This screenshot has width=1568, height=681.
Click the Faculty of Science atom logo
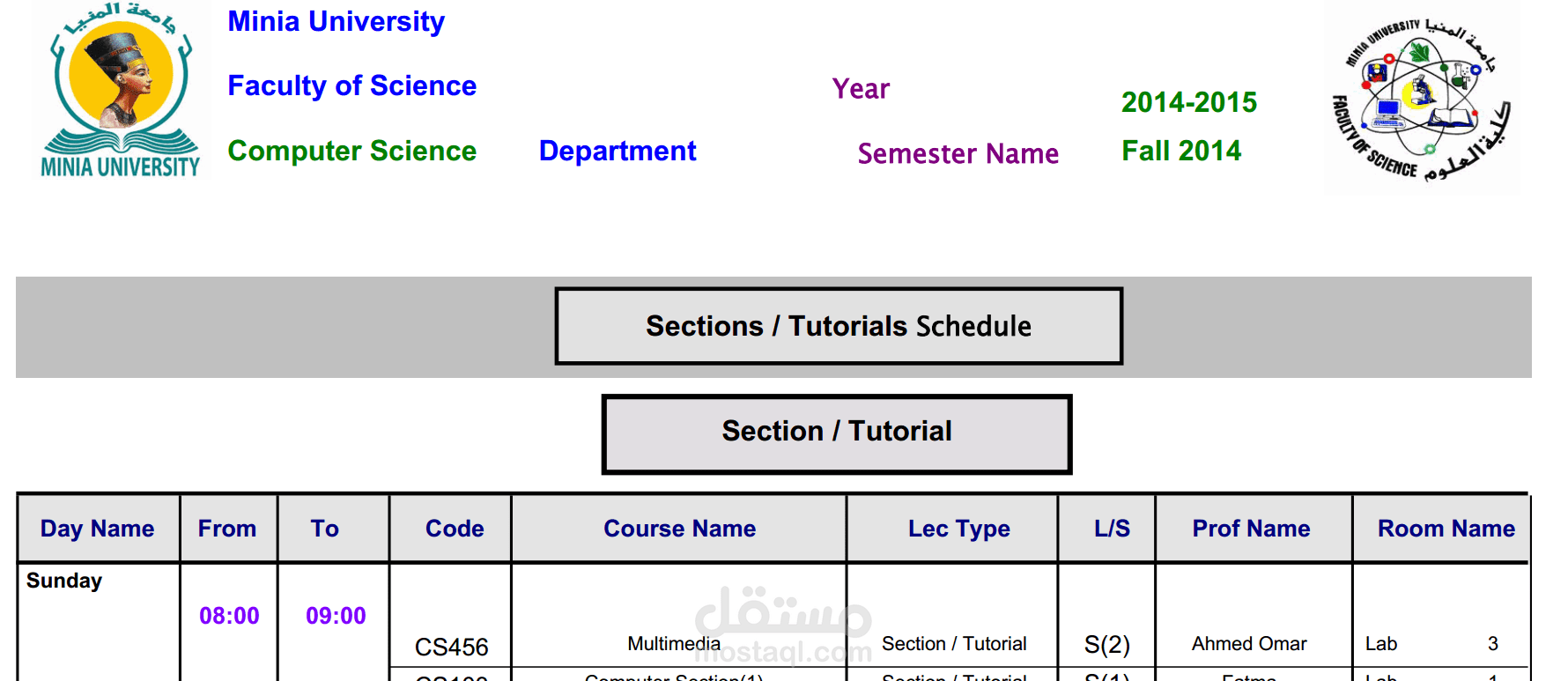1421,99
